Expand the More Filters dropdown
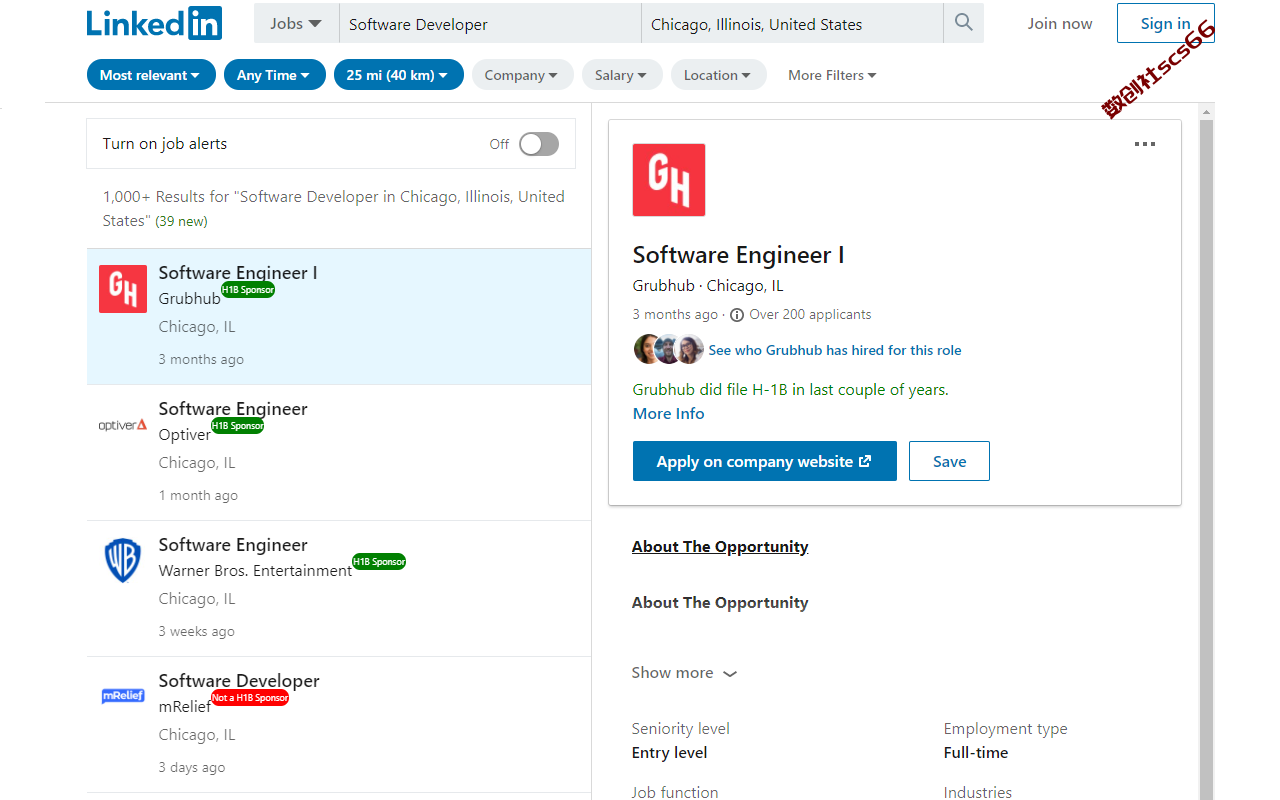Screen dimensions: 1280x800 pos(832,75)
